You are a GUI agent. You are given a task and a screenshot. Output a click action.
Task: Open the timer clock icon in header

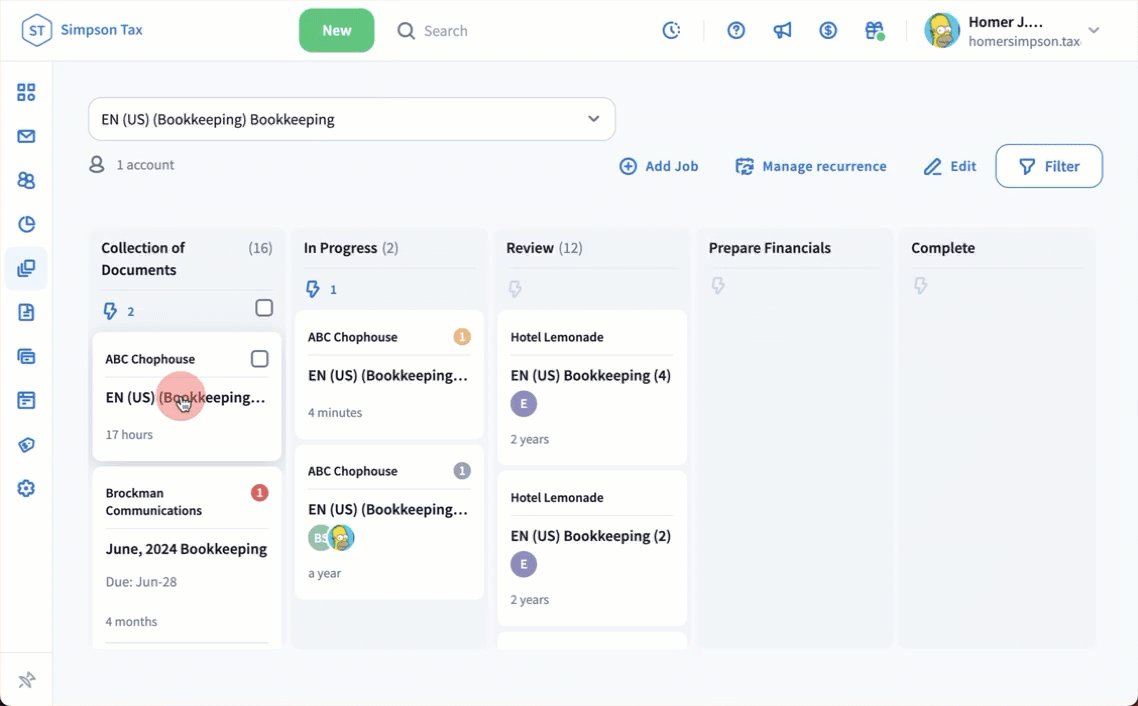(672, 31)
